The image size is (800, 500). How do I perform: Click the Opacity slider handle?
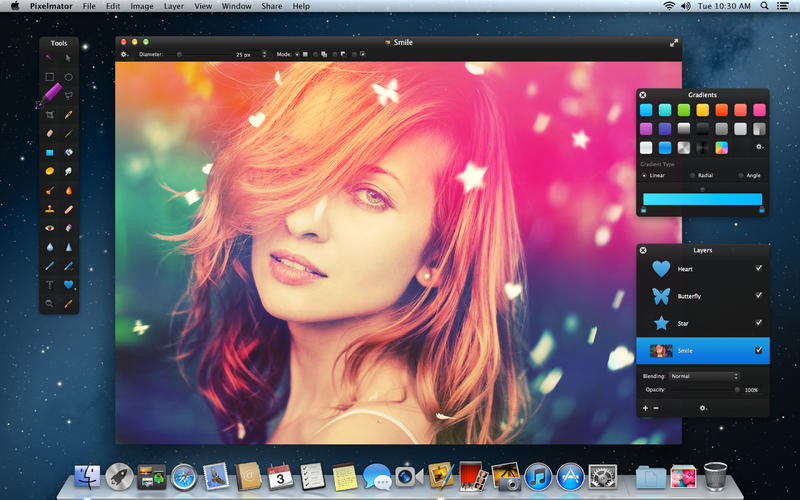[x=737, y=390]
